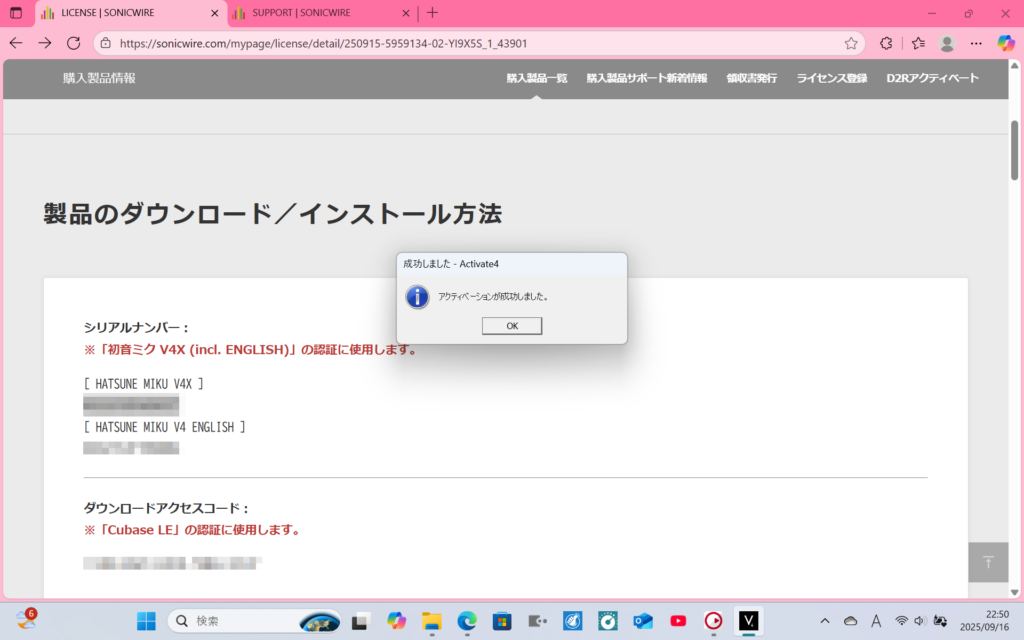Screen dimensions: 1024x640
Task: Open the Edge favorites list
Action: tap(918, 43)
